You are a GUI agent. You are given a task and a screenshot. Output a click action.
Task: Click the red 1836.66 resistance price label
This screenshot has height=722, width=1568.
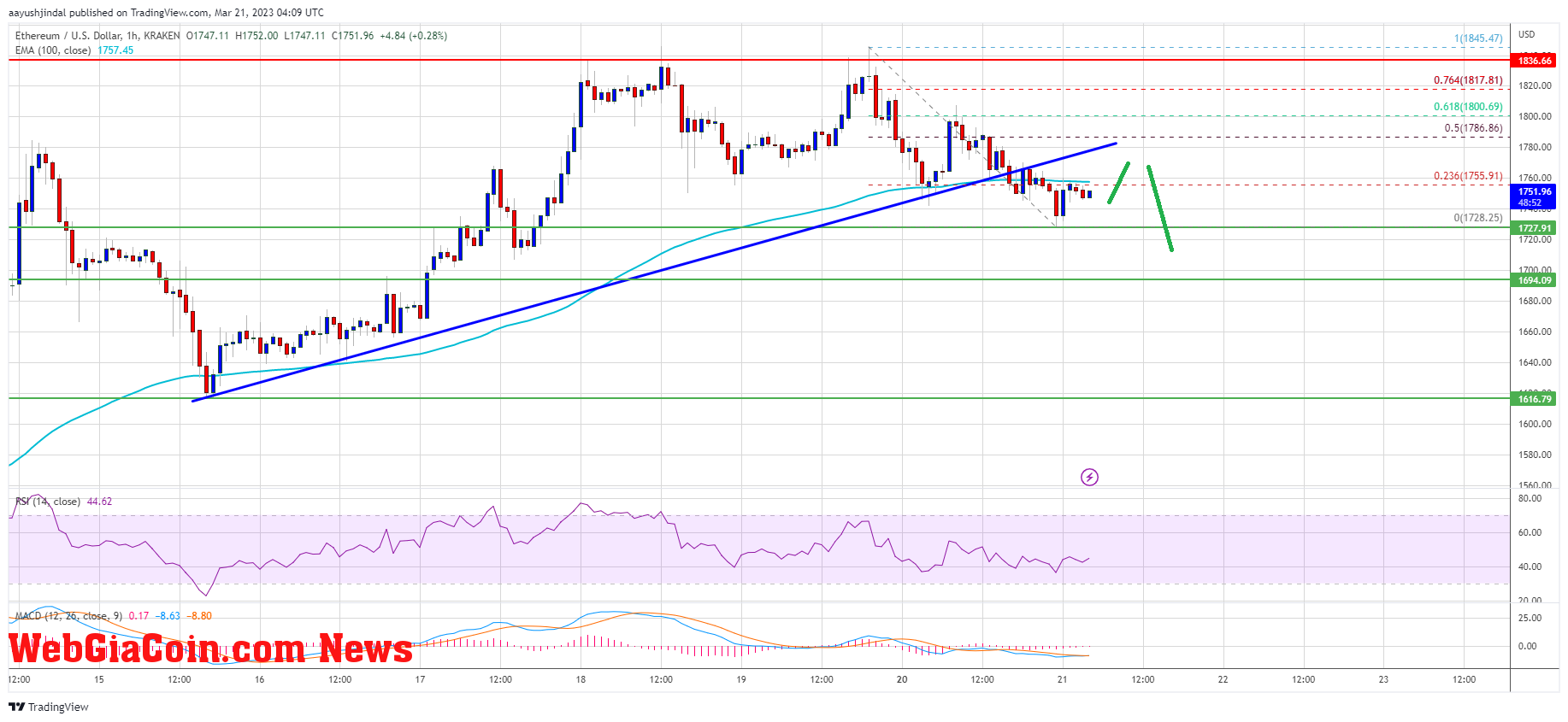point(1534,61)
